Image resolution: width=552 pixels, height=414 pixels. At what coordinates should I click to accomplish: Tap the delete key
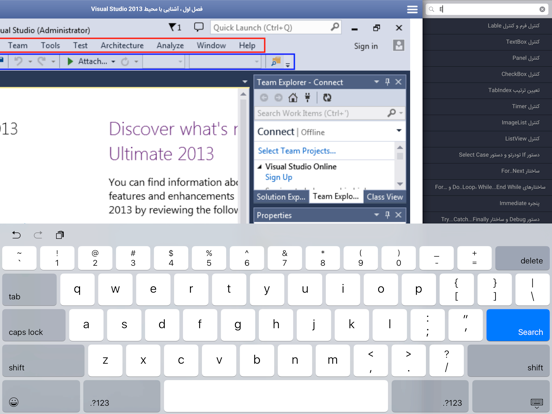(522, 258)
